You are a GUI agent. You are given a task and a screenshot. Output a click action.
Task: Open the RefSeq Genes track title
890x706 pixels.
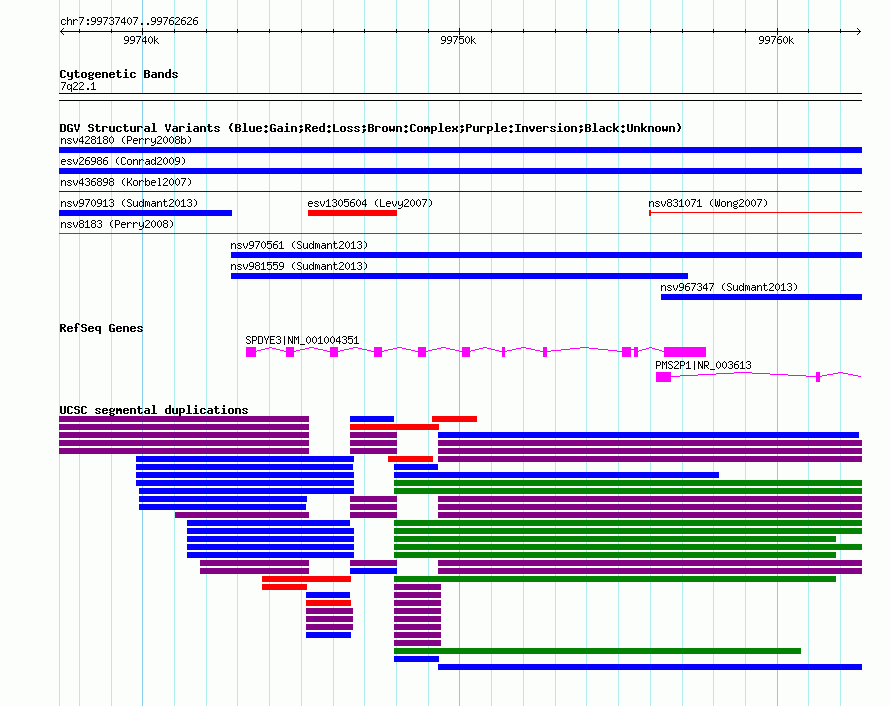(101, 328)
